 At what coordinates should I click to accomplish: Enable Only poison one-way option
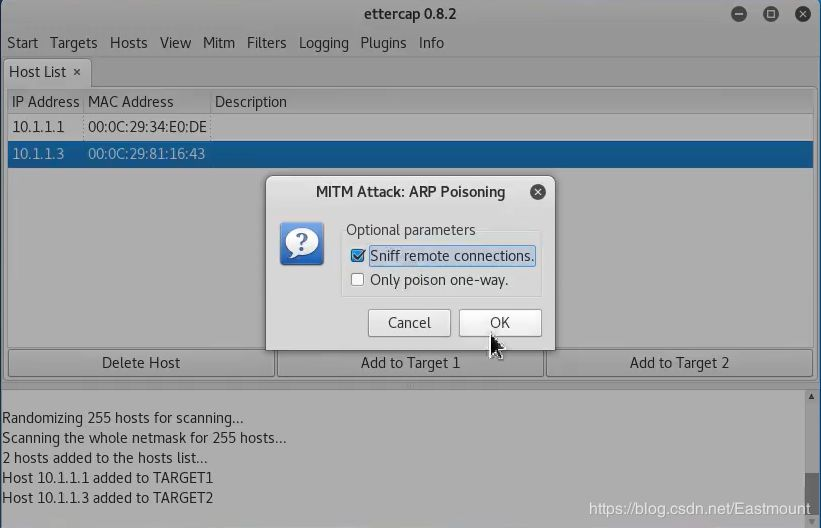pyautogui.click(x=358, y=280)
